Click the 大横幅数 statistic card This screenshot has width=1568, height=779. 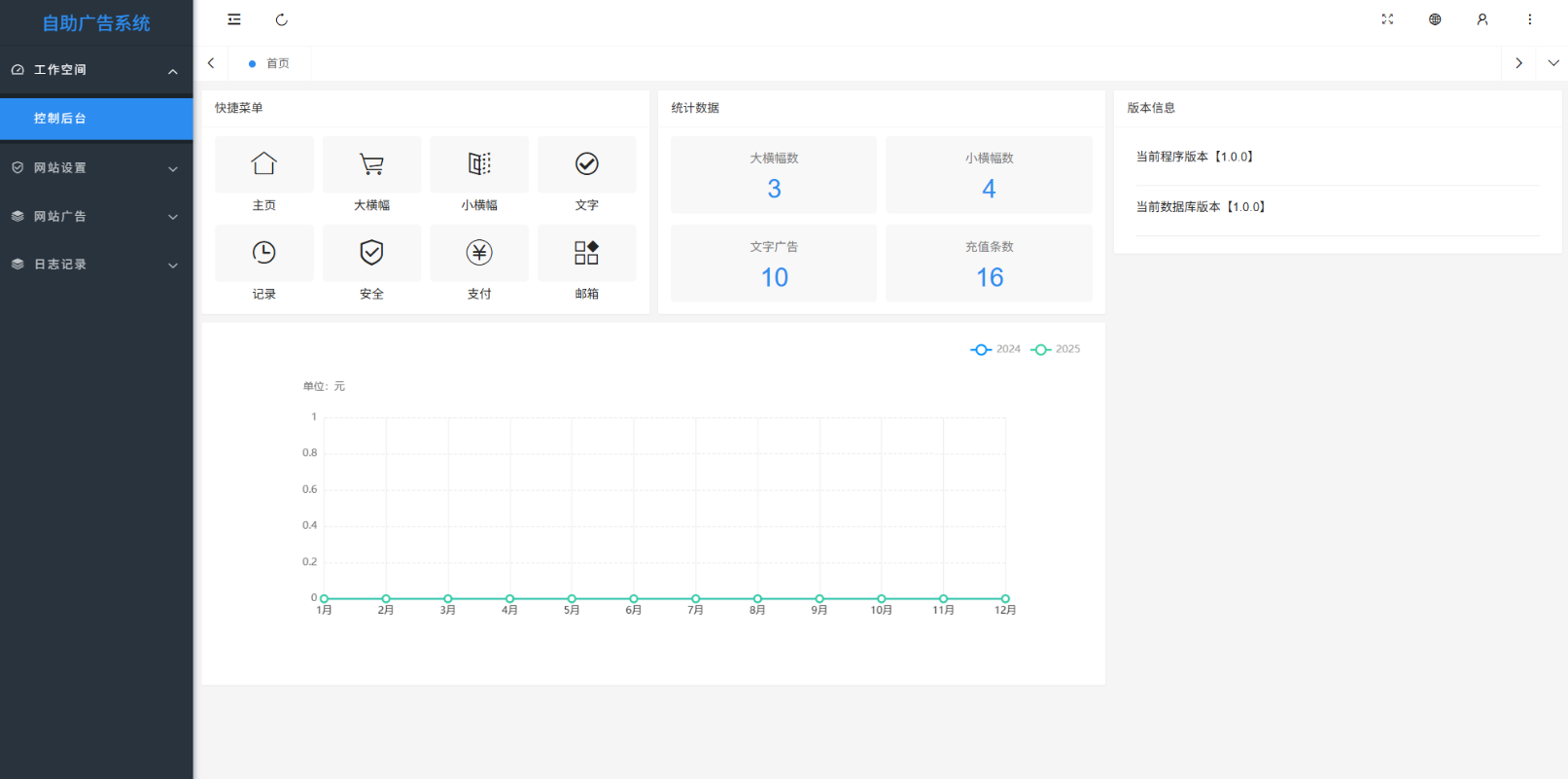[774, 175]
